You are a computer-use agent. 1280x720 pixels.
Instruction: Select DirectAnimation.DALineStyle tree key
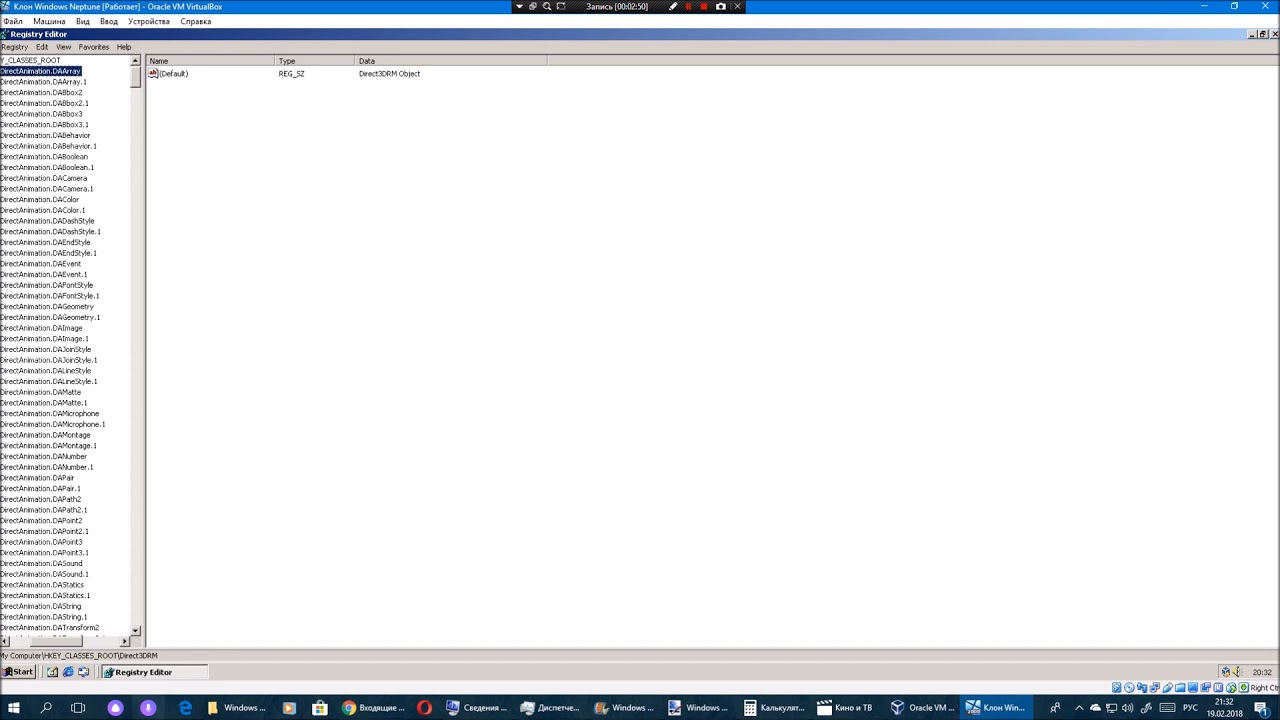(45, 371)
